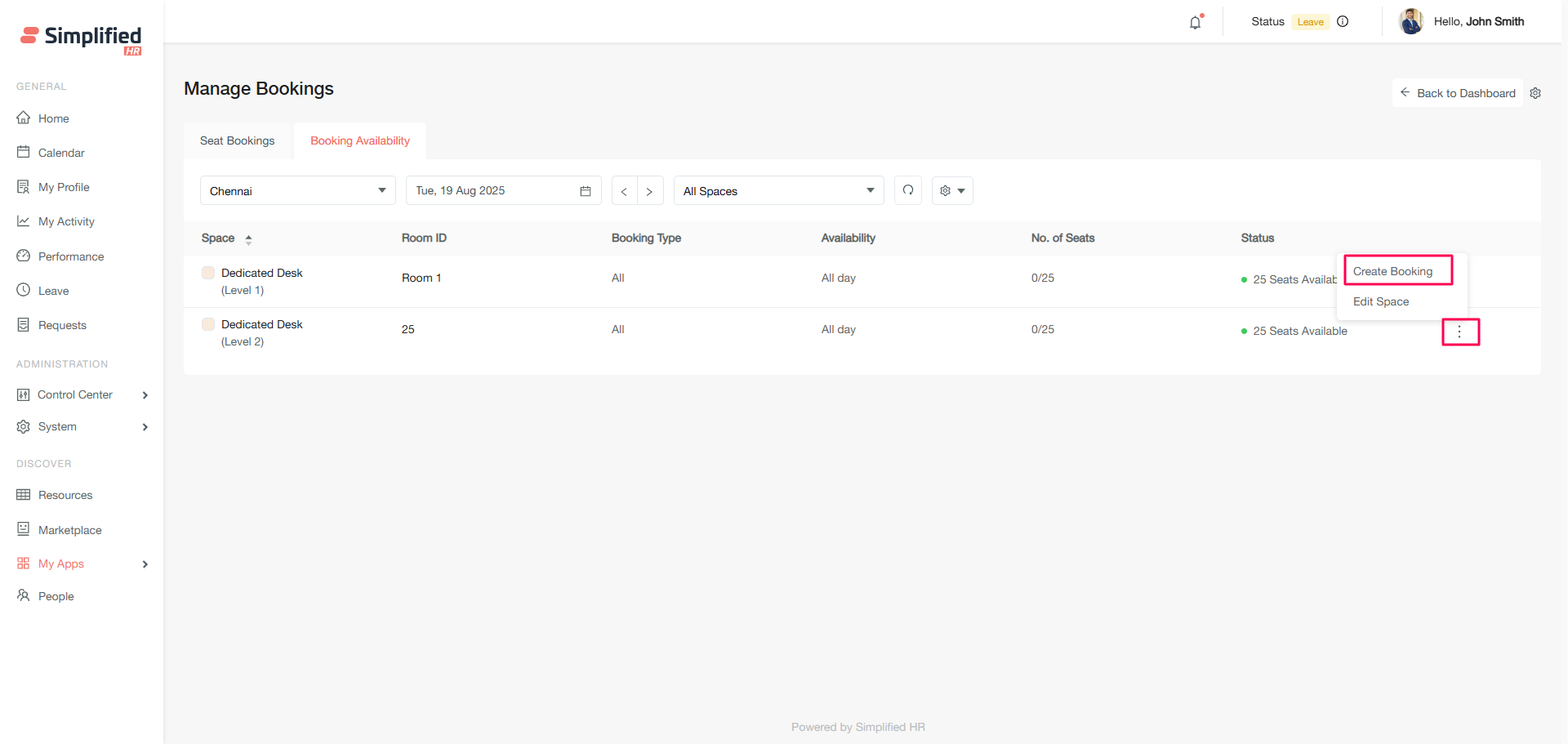Select the Dedicated Desk Level 1 checkbox
The image size is (1568, 744).
tap(208, 273)
